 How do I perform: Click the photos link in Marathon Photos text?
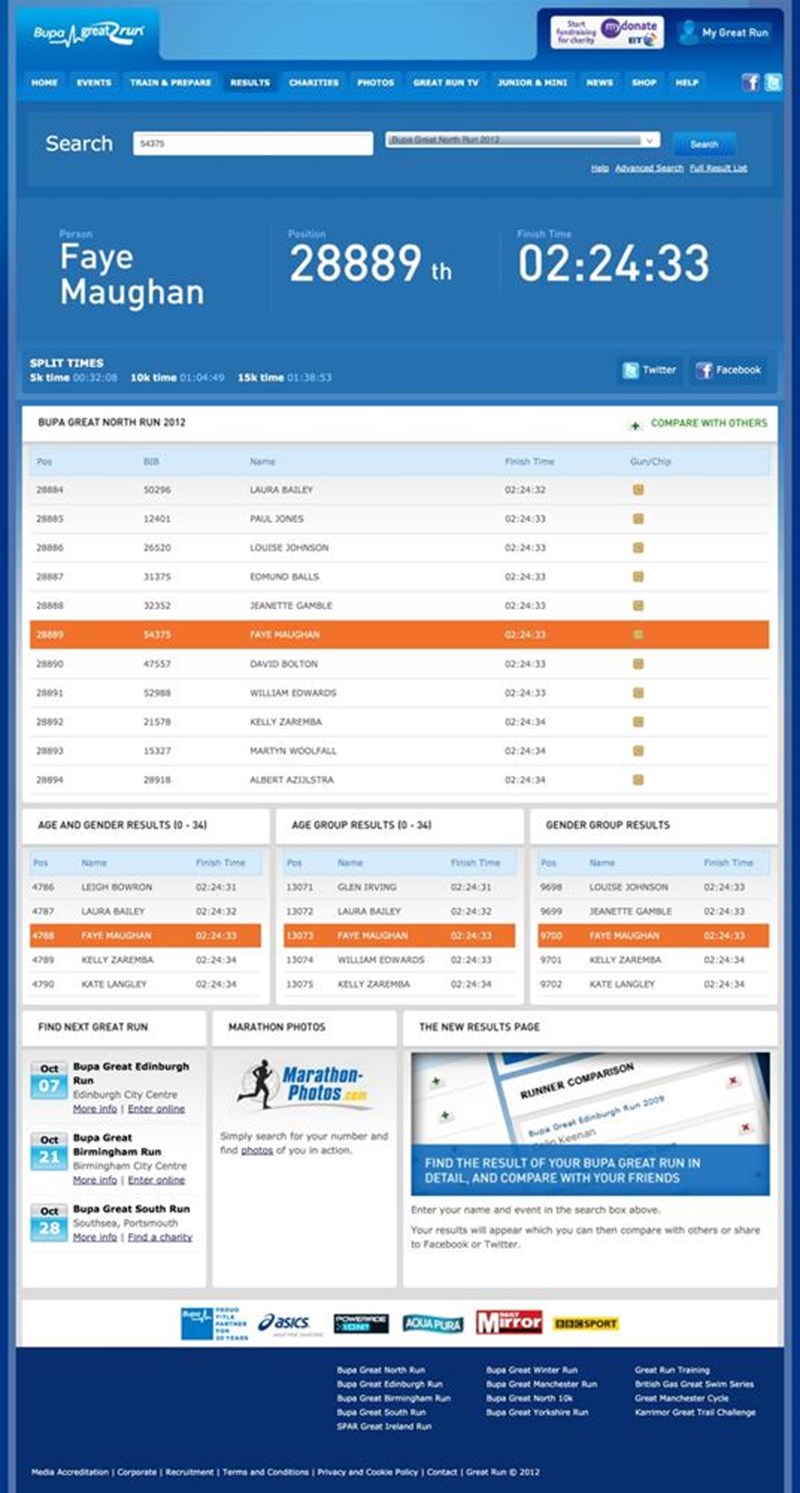[257, 1151]
